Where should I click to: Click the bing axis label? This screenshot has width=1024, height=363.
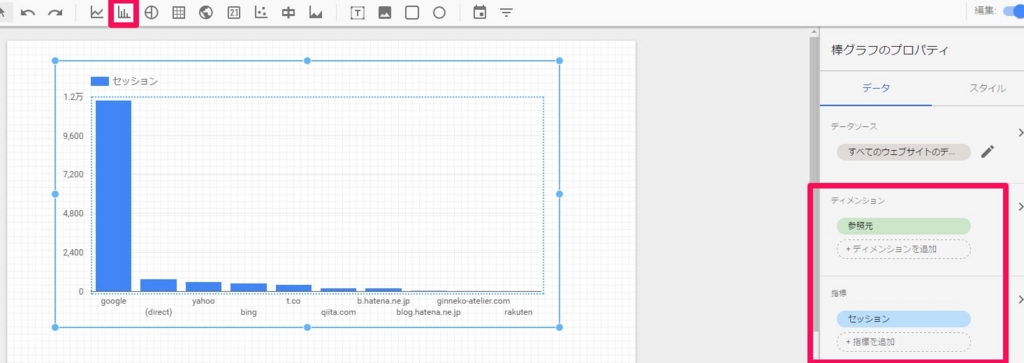click(248, 312)
